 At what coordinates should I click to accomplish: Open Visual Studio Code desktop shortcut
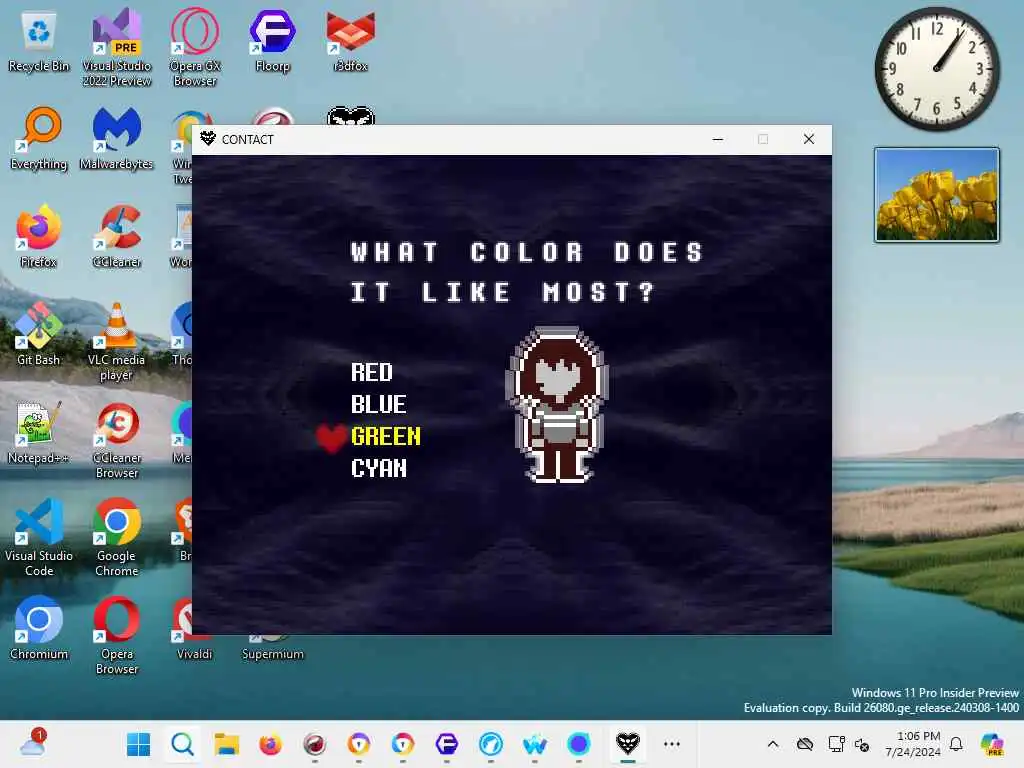click(39, 538)
